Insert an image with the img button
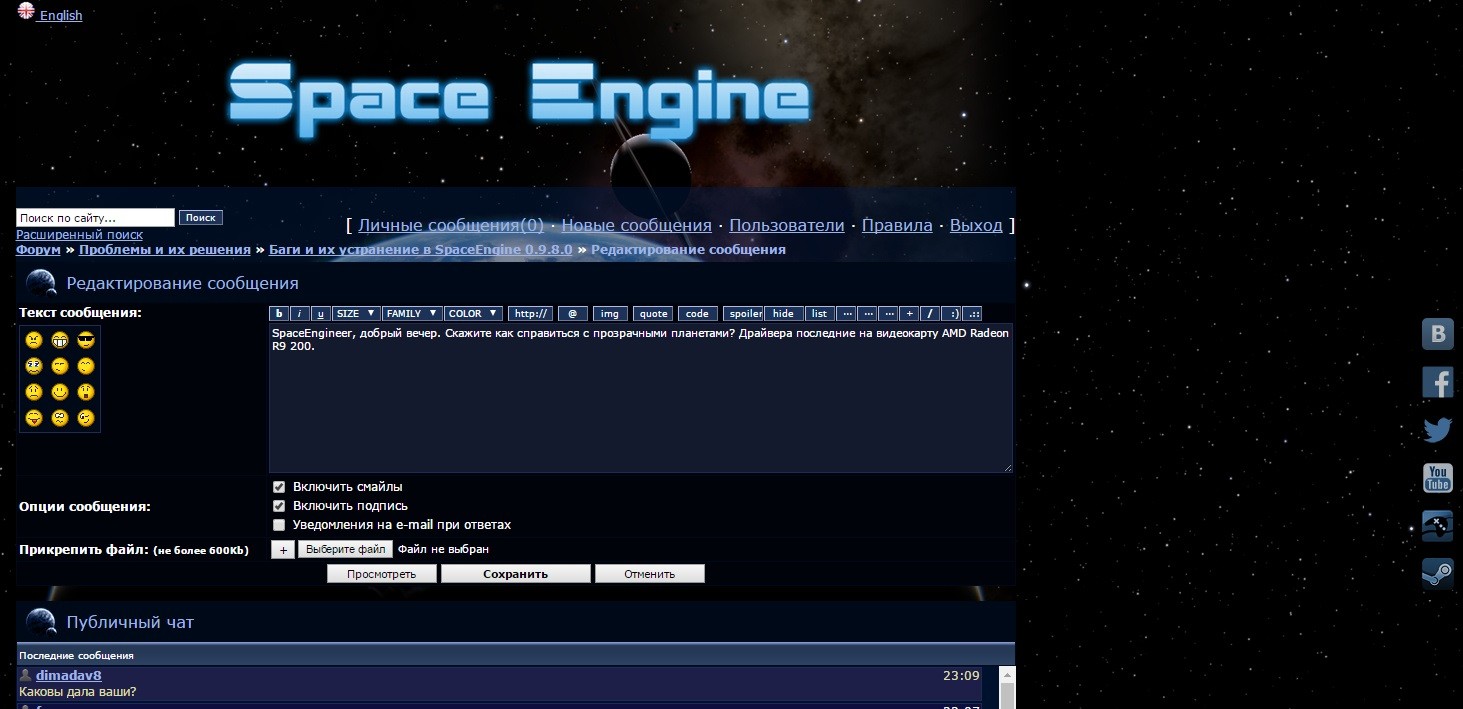 (610, 314)
